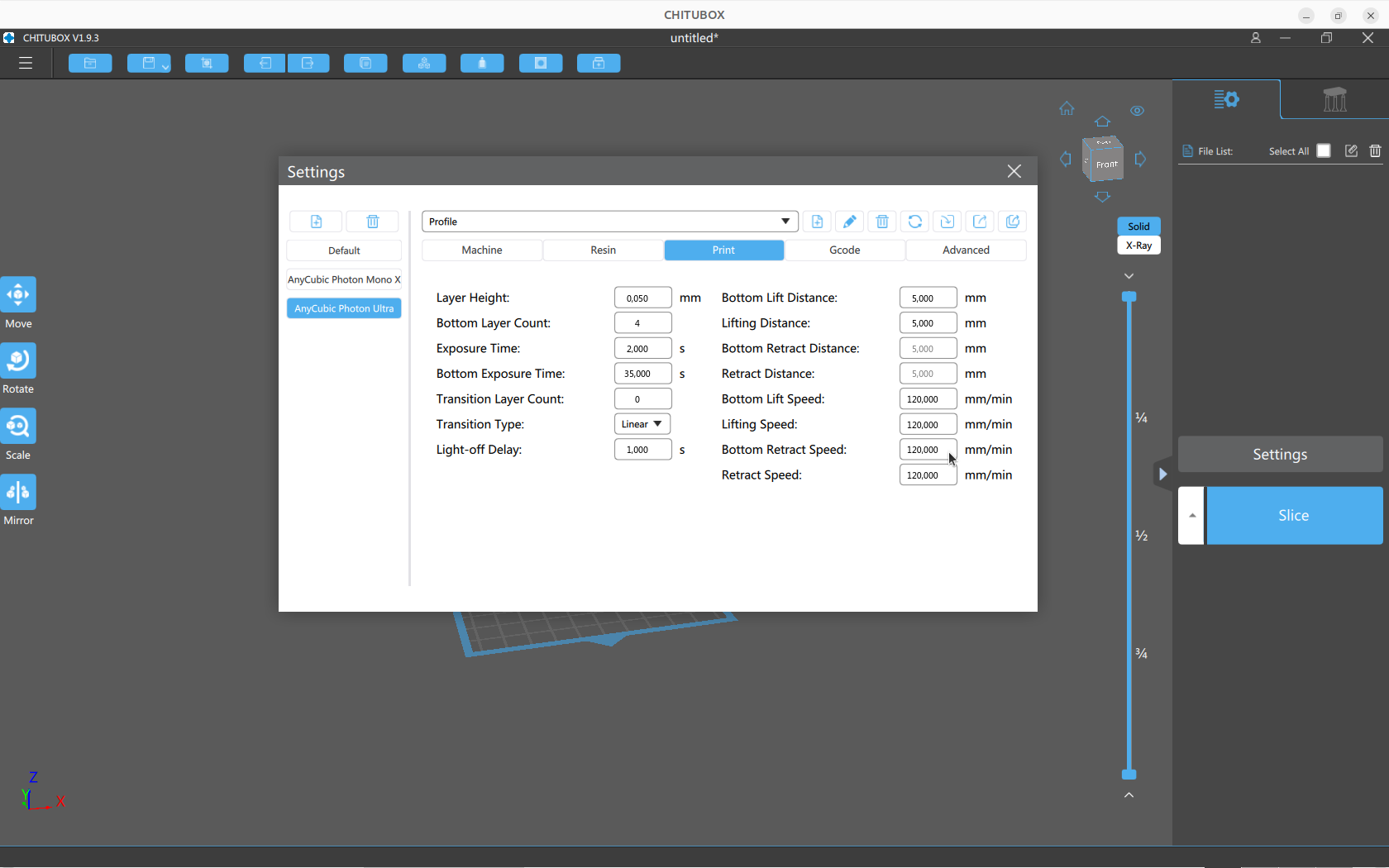Open the slice settings panel tab
This screenshot has width=1389, height=868.
point(1226,100)
